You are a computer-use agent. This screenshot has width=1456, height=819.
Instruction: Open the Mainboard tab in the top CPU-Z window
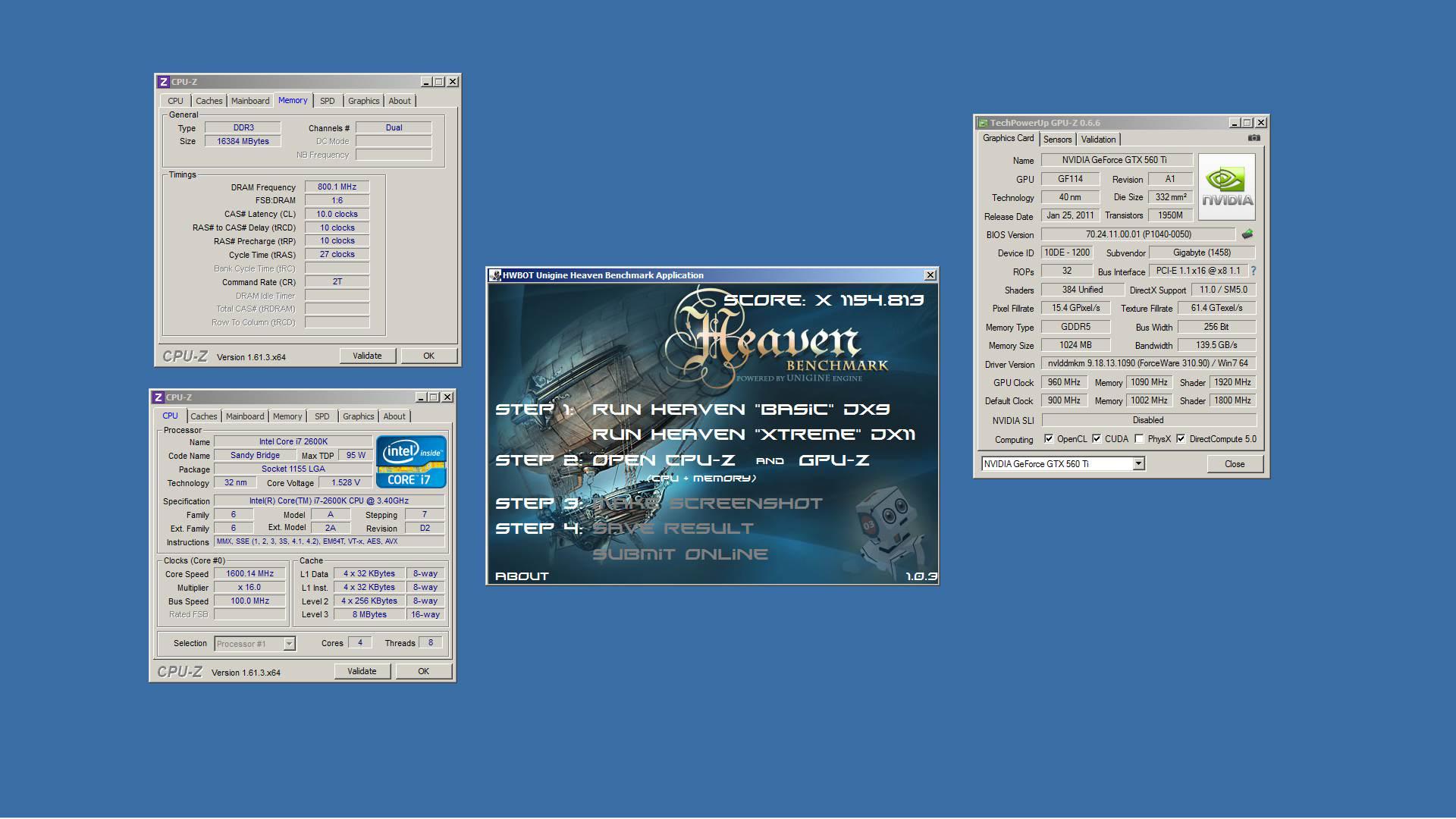(x=250, y=101)
